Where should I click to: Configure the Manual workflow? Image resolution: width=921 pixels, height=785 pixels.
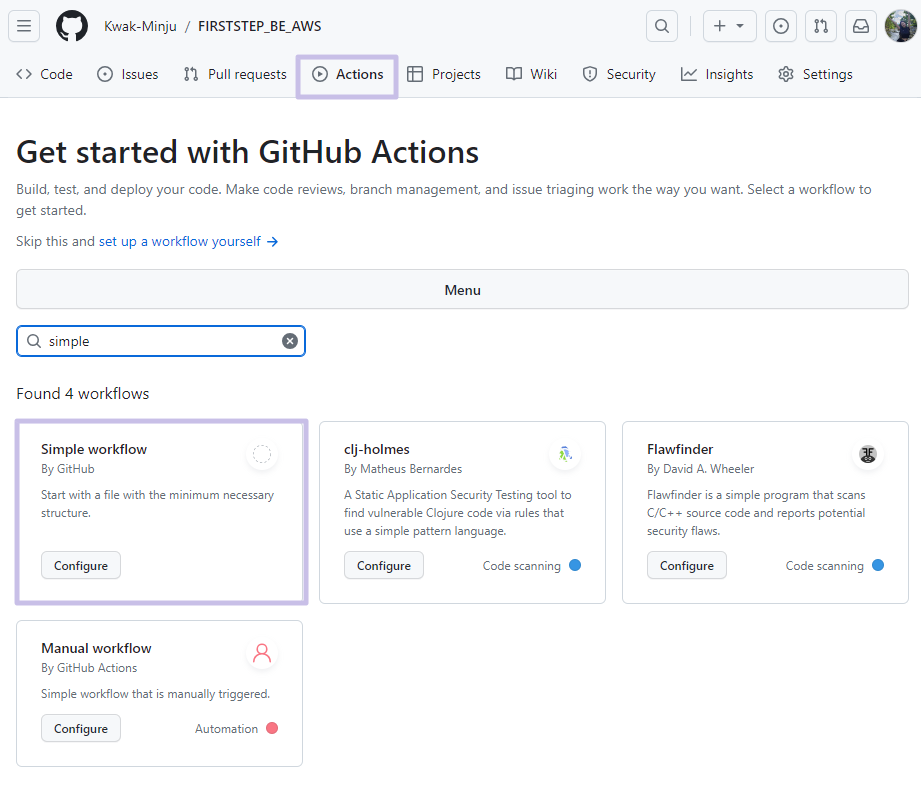point(81,729)
